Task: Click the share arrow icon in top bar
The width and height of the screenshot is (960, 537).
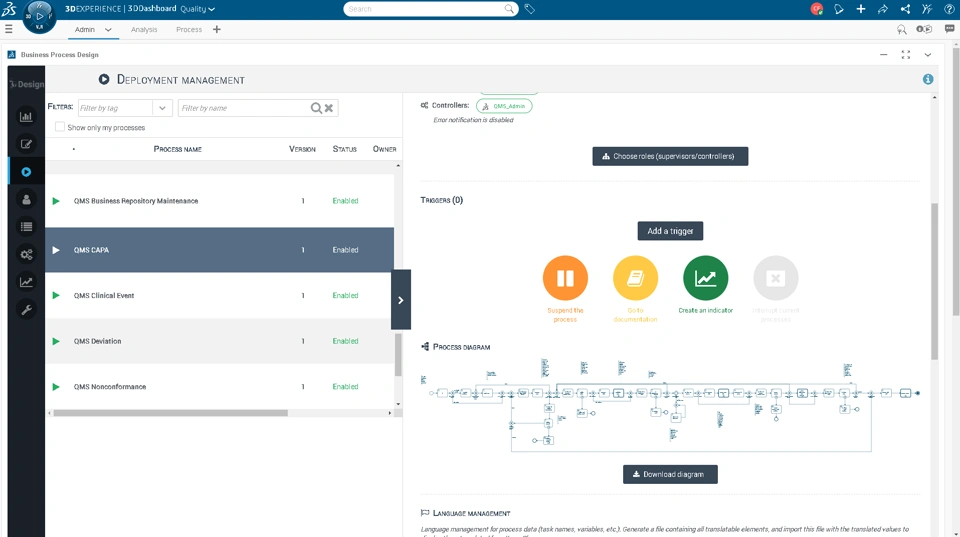Action: point(883,9)
